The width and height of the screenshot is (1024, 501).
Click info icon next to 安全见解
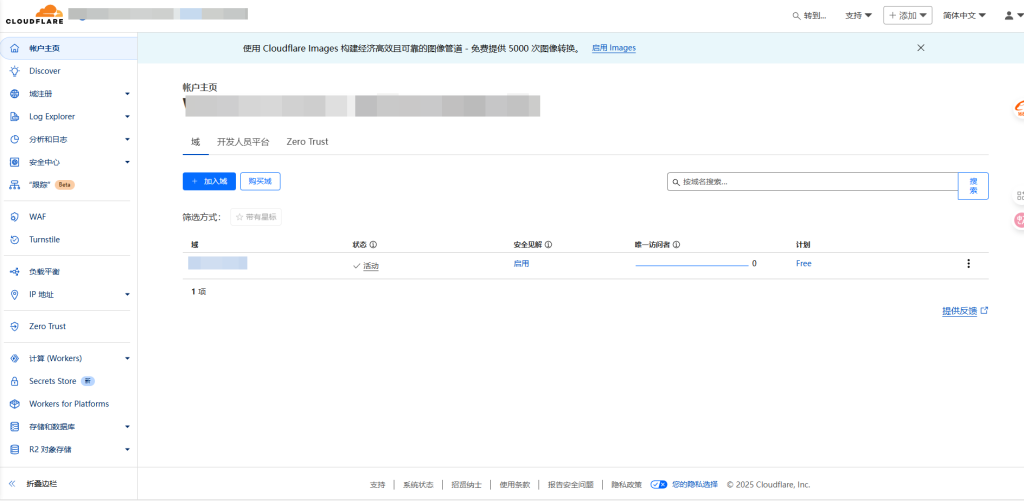549,245
